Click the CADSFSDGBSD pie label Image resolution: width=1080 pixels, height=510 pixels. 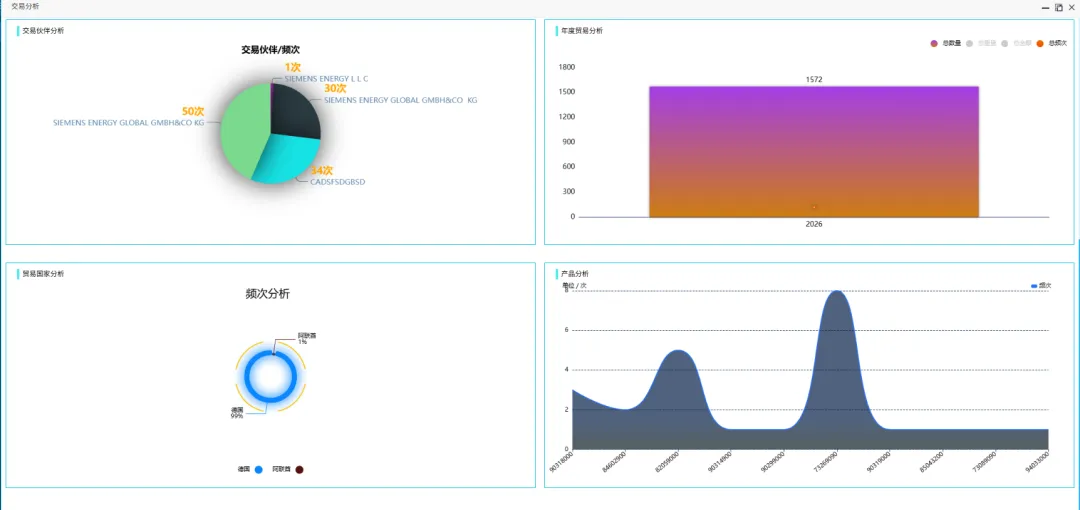point(338,182)
